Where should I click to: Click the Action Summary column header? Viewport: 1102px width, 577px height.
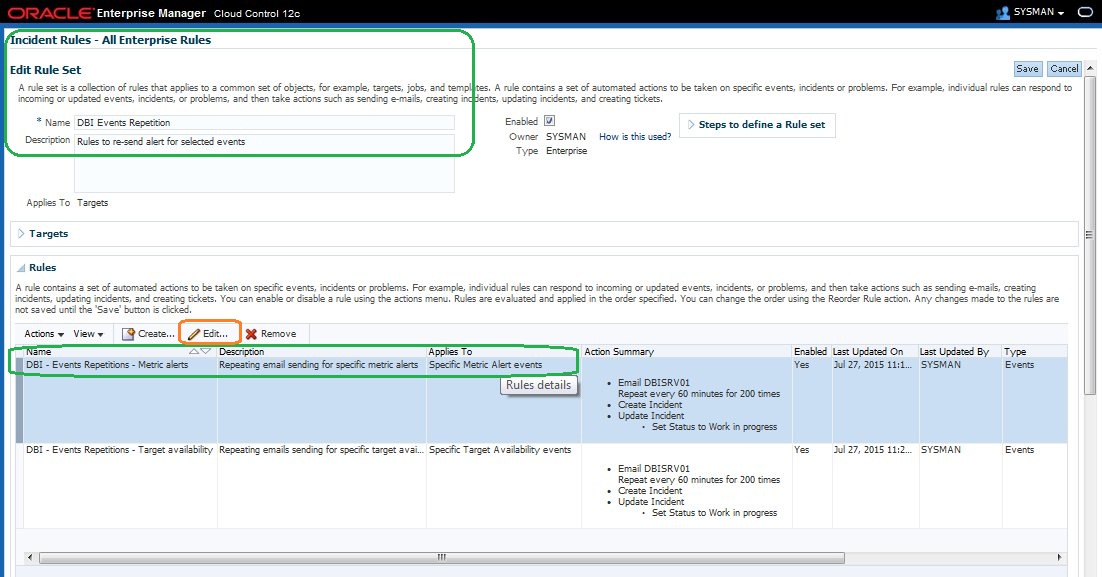[687, 351]
